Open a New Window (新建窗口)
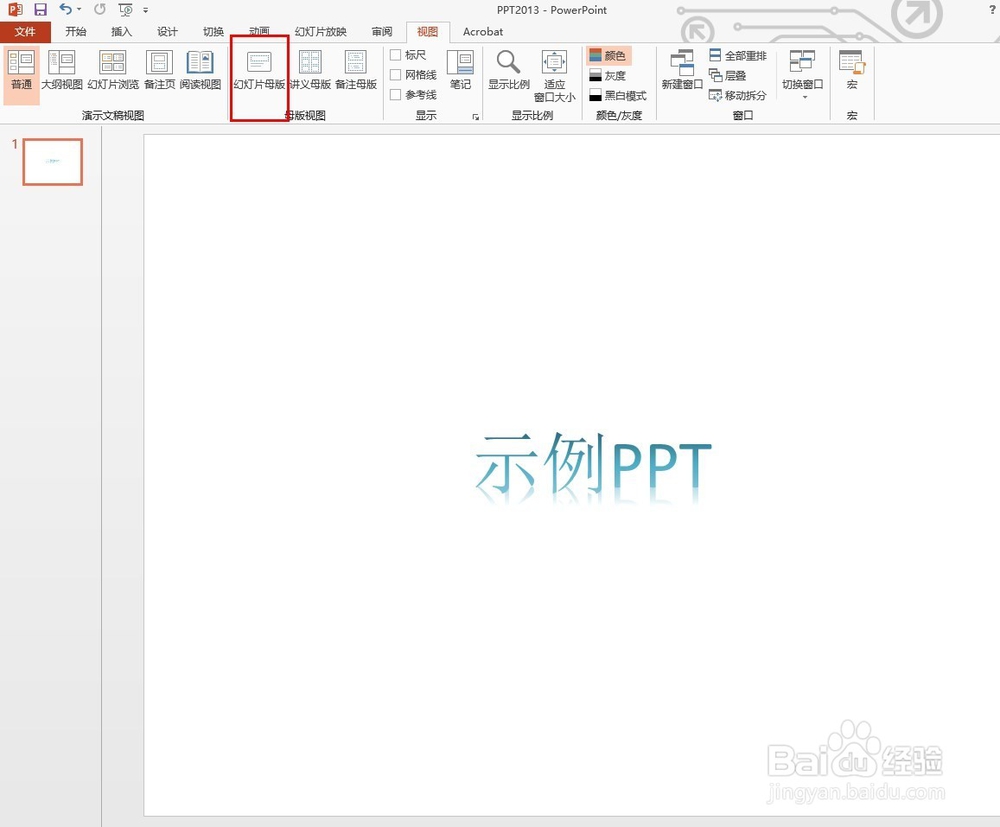The height and width of the screenshot is (827, 1000). [682, 71]
